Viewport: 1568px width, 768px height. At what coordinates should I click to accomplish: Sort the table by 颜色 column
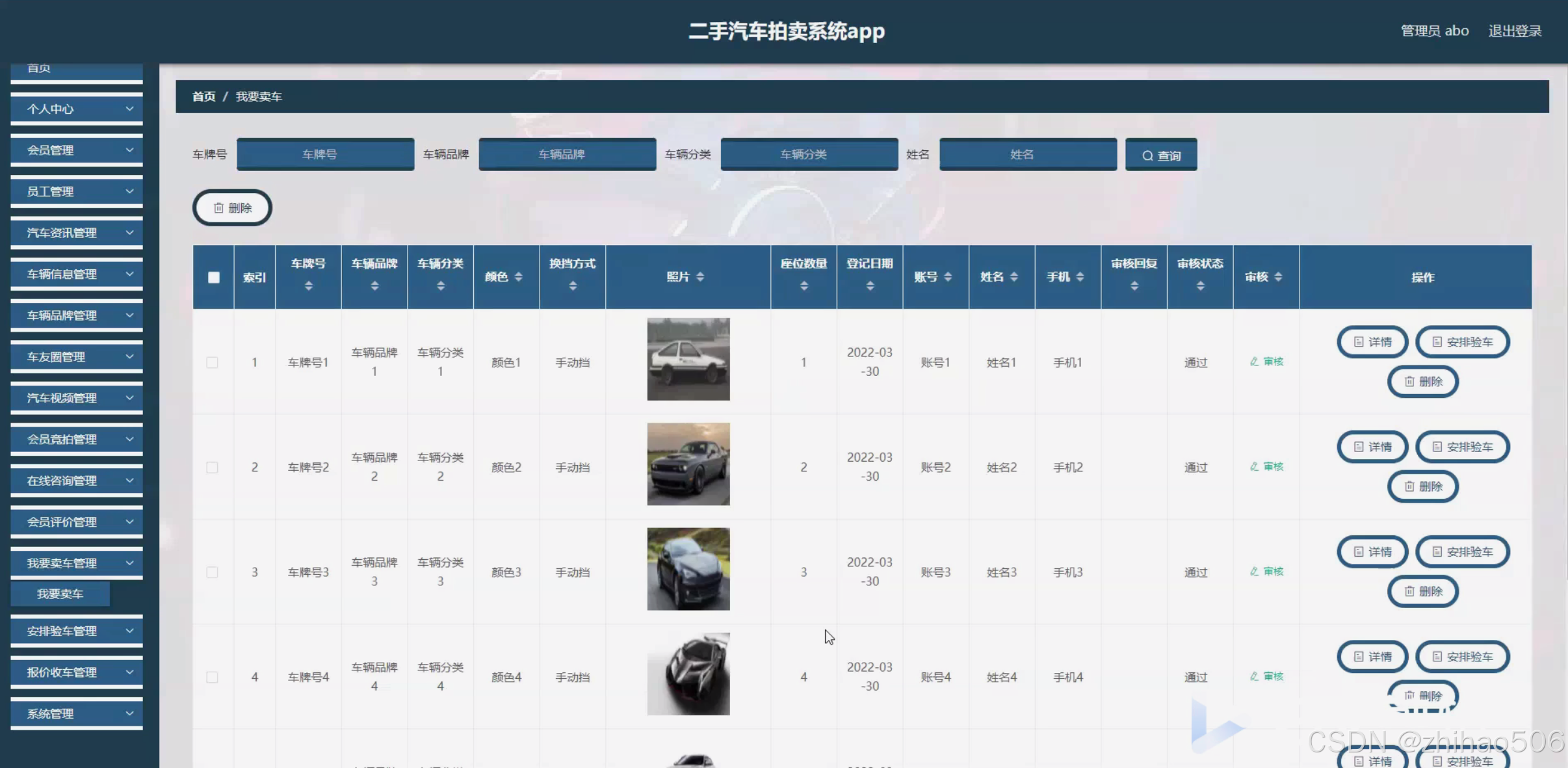pos(518,277)
